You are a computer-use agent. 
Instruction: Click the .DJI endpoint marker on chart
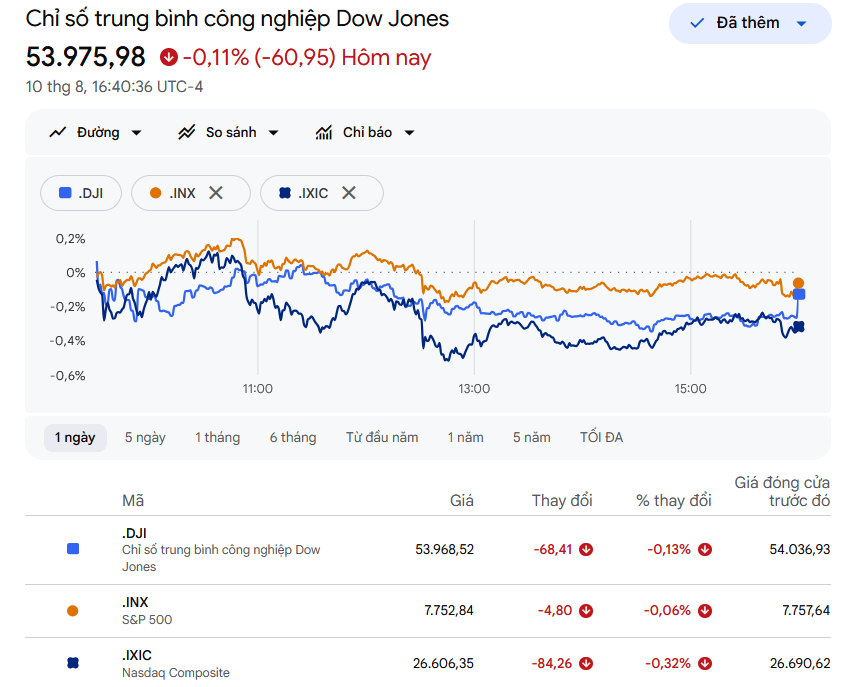799,294
